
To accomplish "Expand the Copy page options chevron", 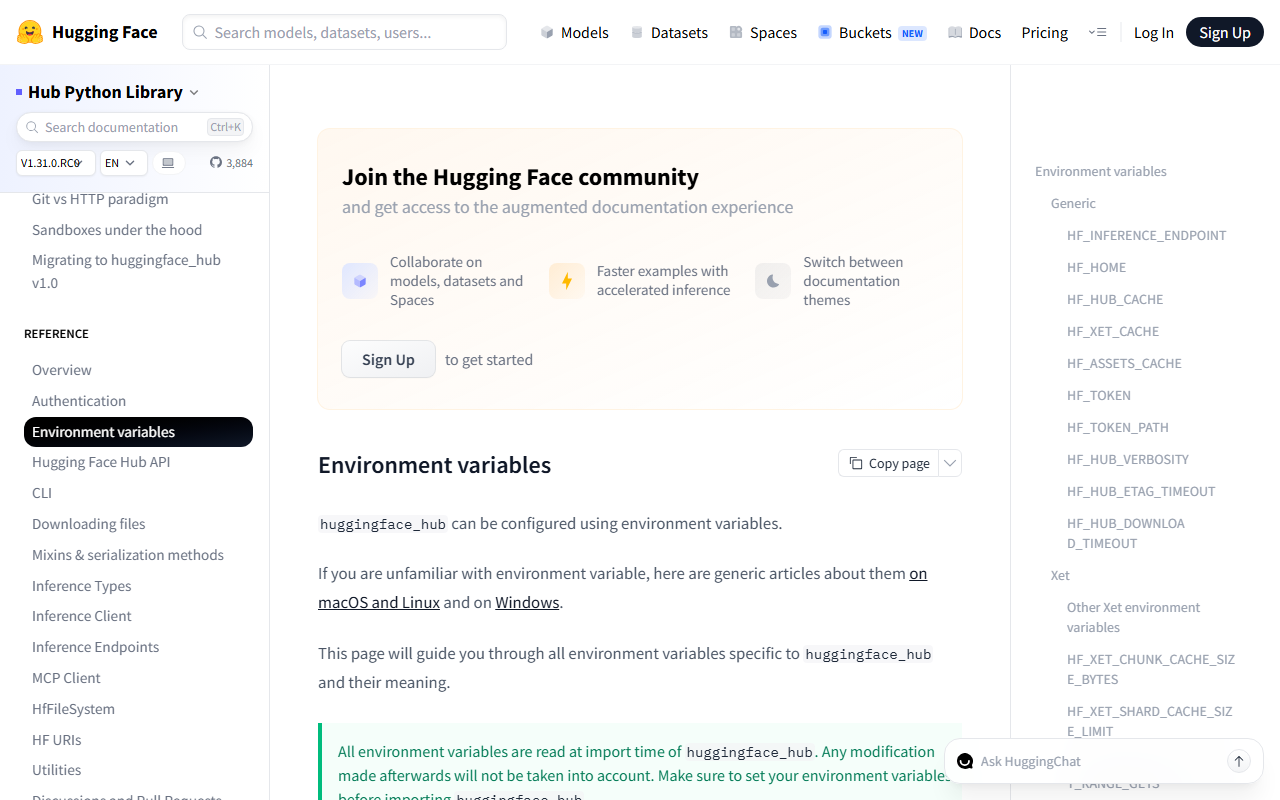I will click(x=950, y=463).
